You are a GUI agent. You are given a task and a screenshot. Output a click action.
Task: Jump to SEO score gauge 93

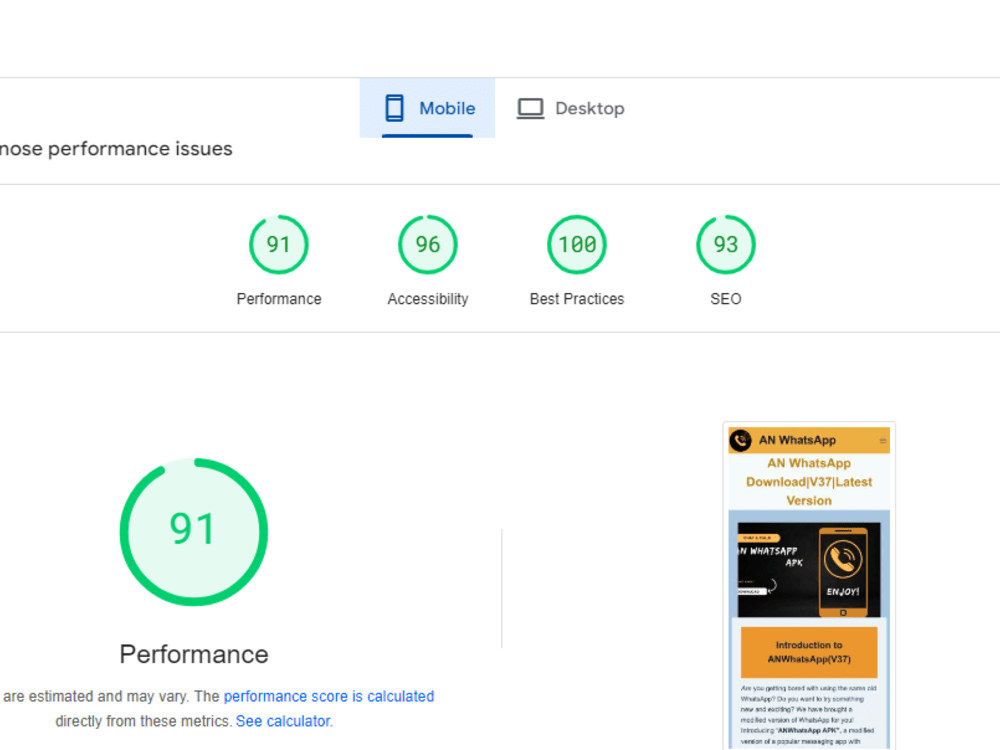point(726,244)
